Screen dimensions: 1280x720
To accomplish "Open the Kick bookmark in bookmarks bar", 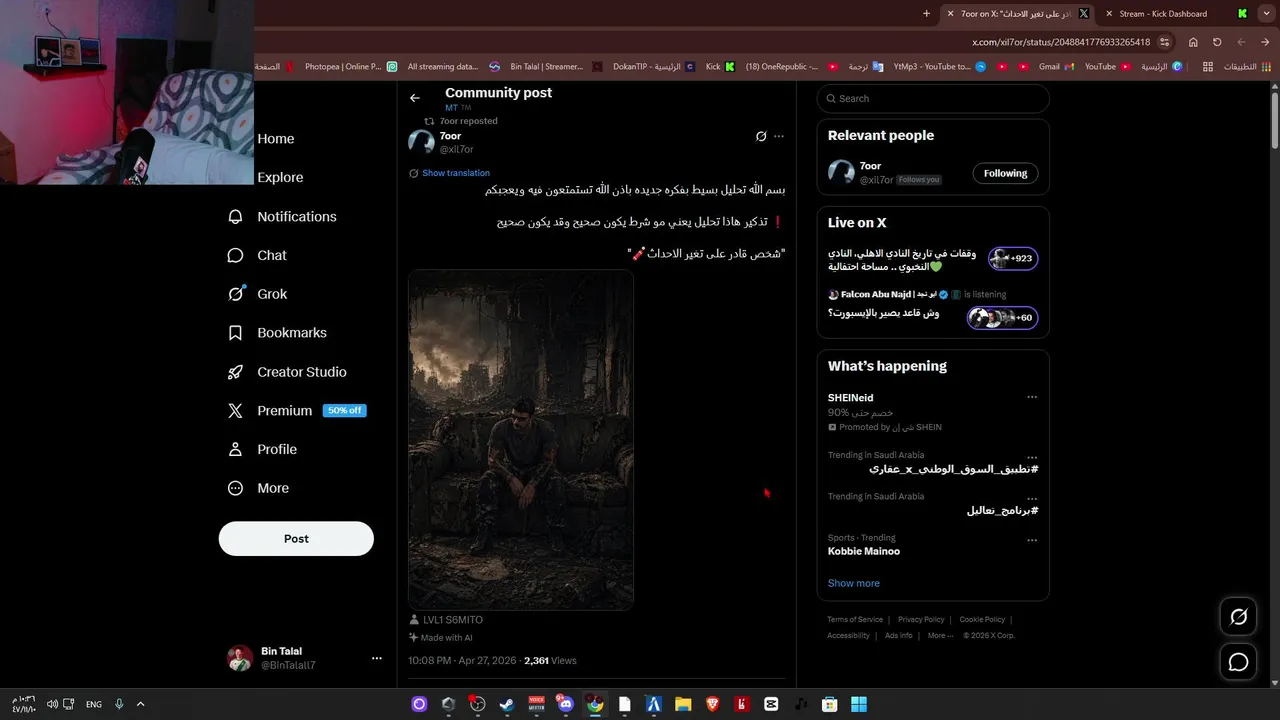I will pos(720,67).
